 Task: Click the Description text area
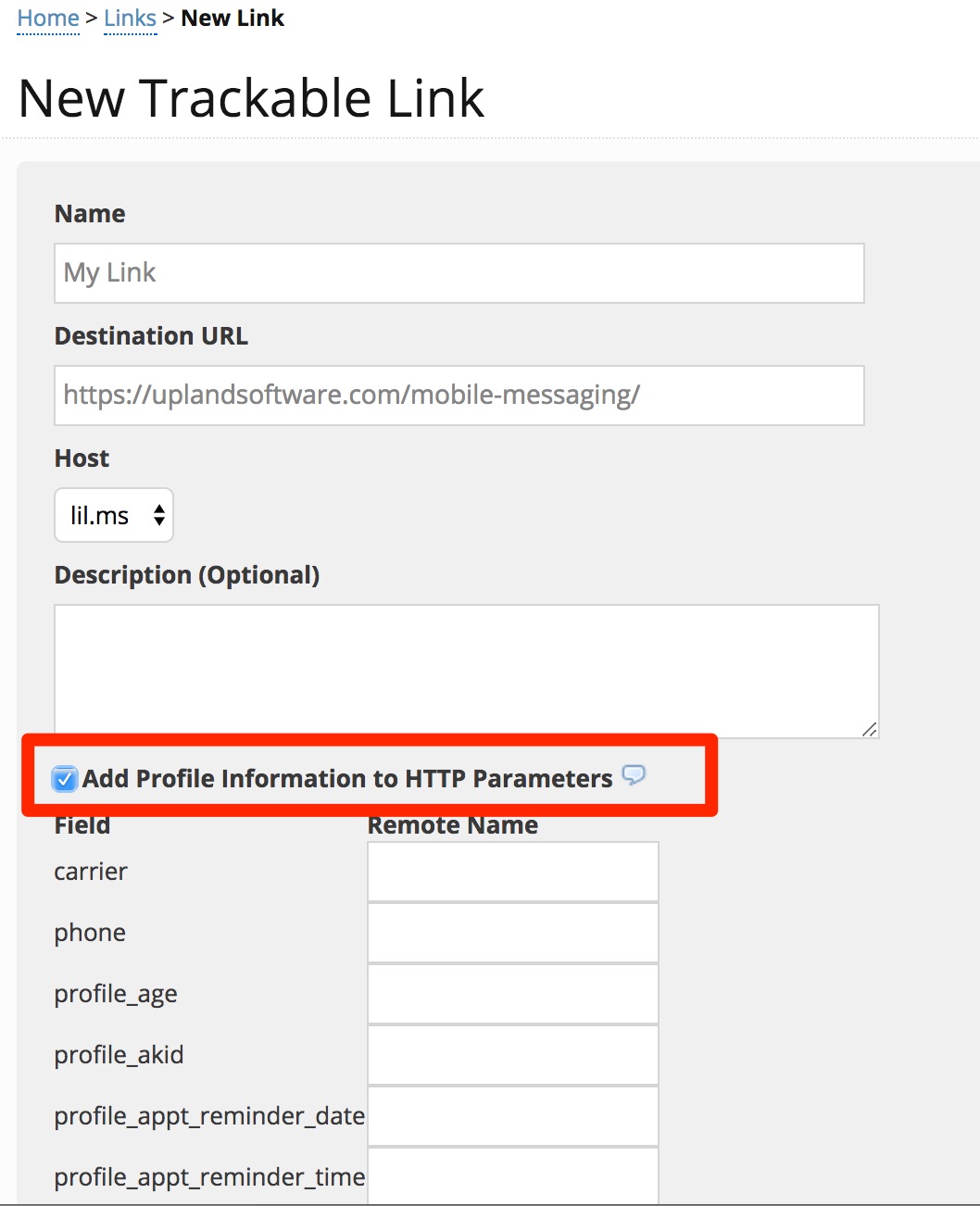tap(463, 667)
